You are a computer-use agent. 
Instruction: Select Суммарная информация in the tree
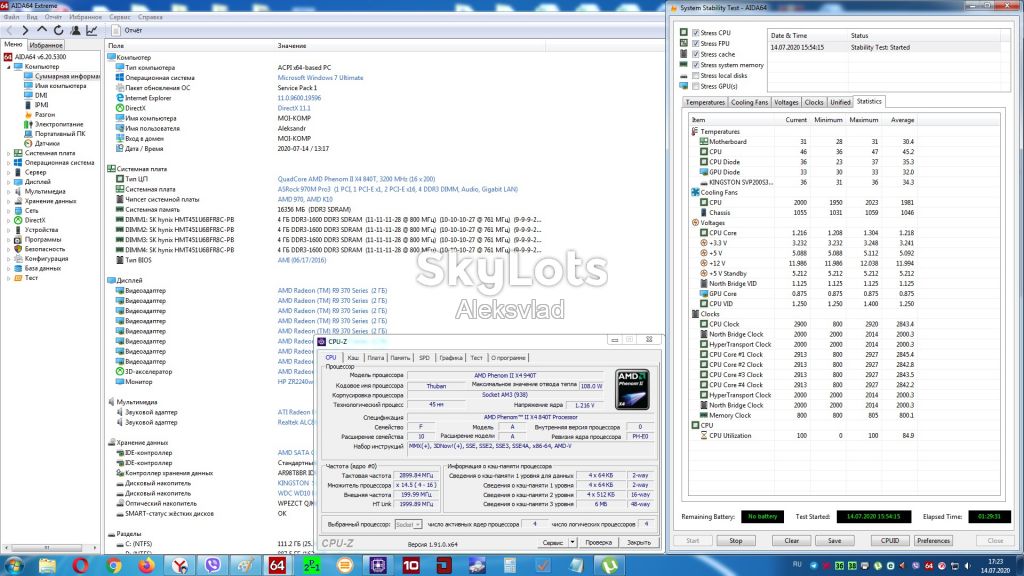67,76
